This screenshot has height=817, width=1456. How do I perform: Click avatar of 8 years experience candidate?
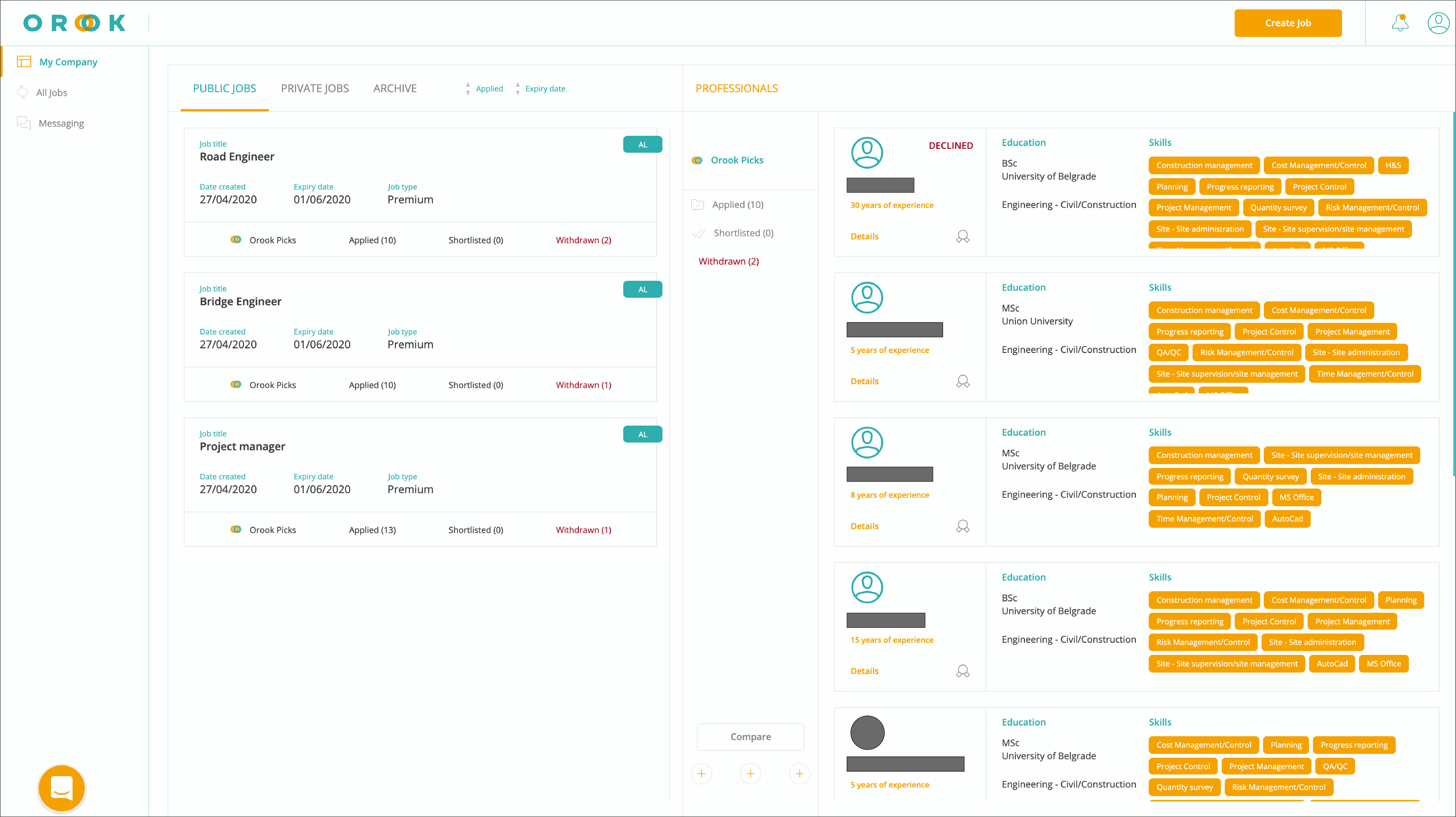pos(867,442)
